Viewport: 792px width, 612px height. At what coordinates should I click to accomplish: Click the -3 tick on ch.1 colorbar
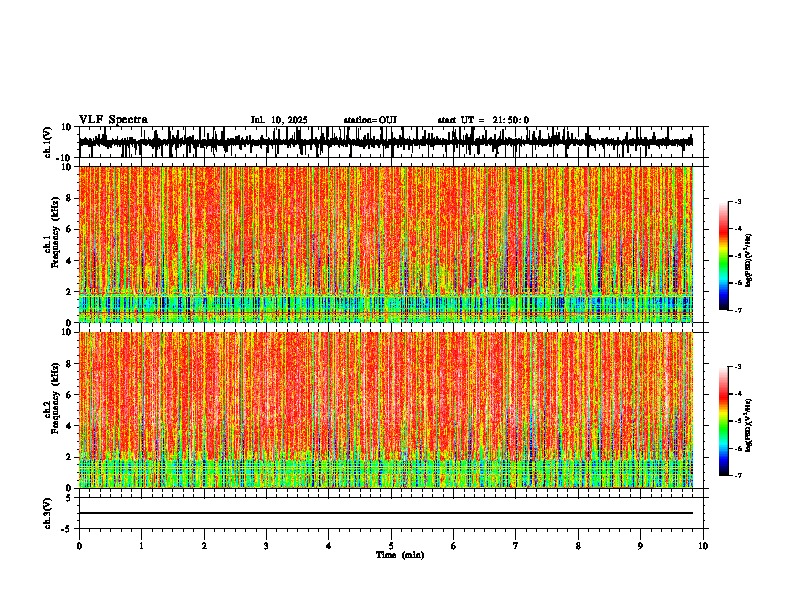point(738,201)
